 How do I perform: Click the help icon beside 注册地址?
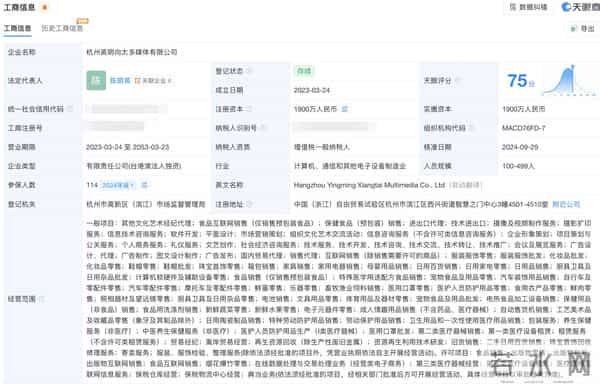pos(249,204)
